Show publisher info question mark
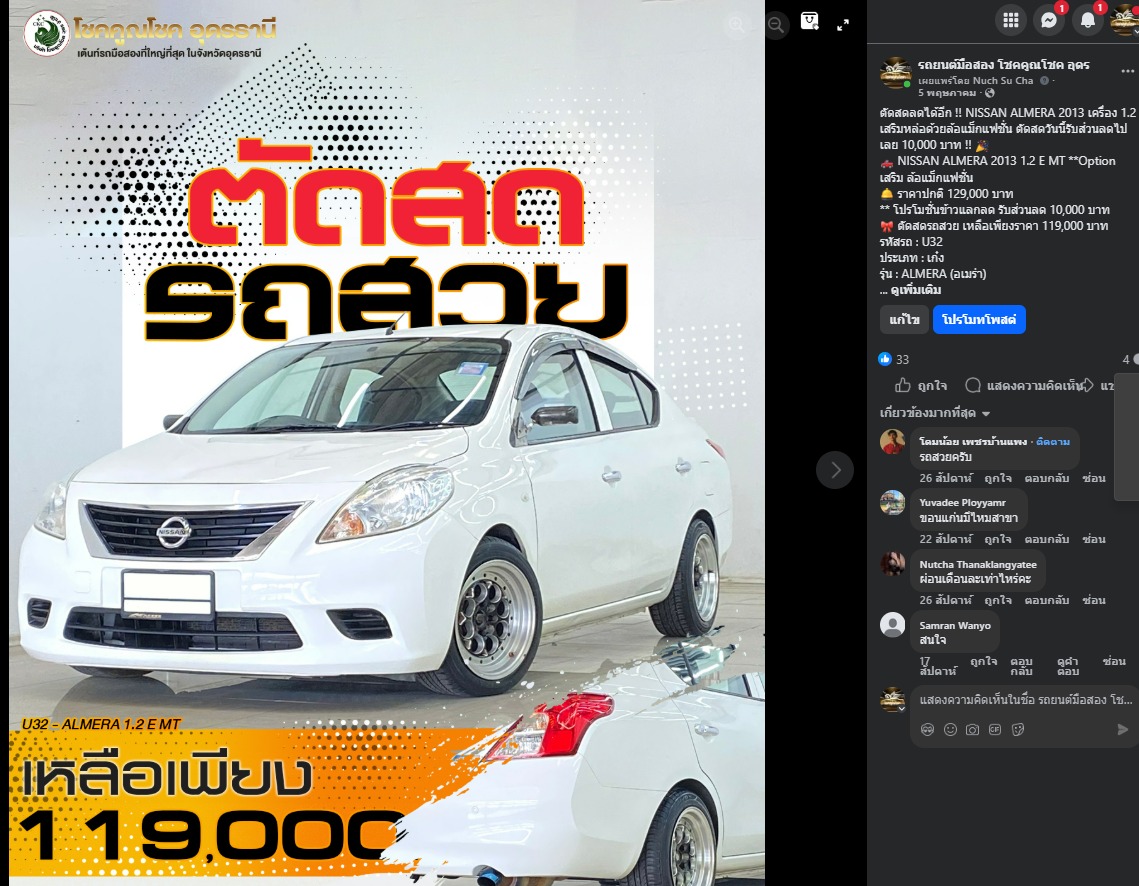The image size is (1139, 886). tap(1044, 81)
